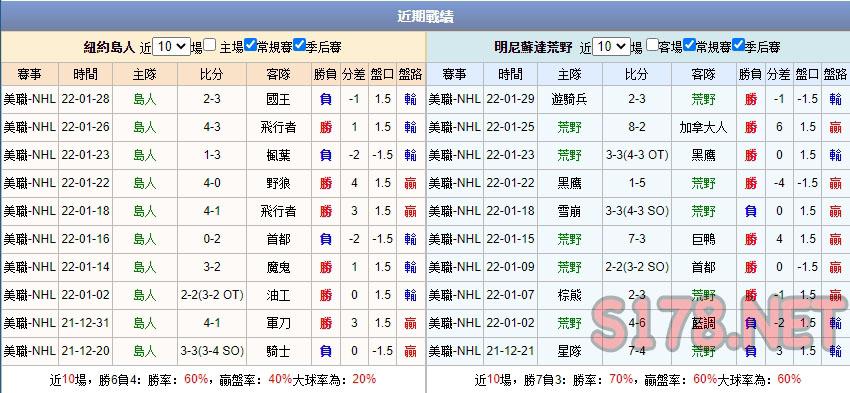Open the games count dropdown for 紐約島人
This screenshot has height=393, width=850.
(171, 47)
